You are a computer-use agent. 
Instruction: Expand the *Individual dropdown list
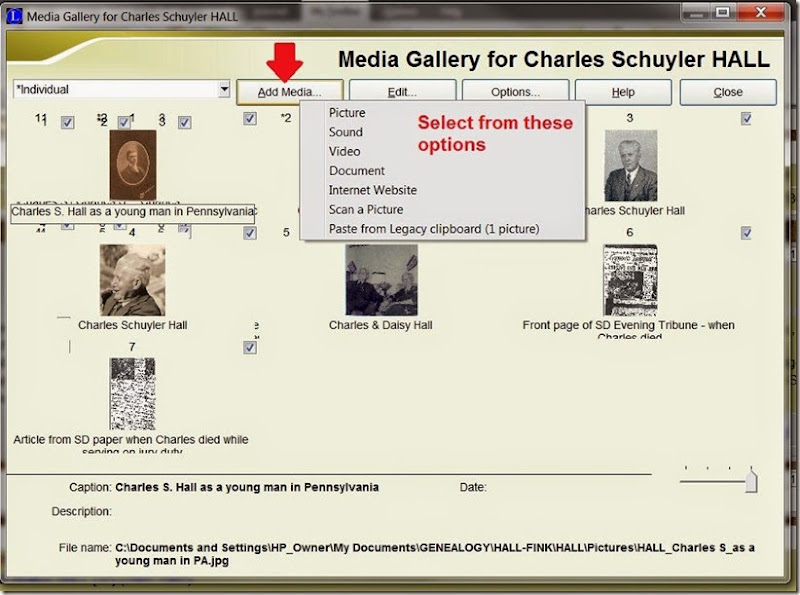[224, 89]
